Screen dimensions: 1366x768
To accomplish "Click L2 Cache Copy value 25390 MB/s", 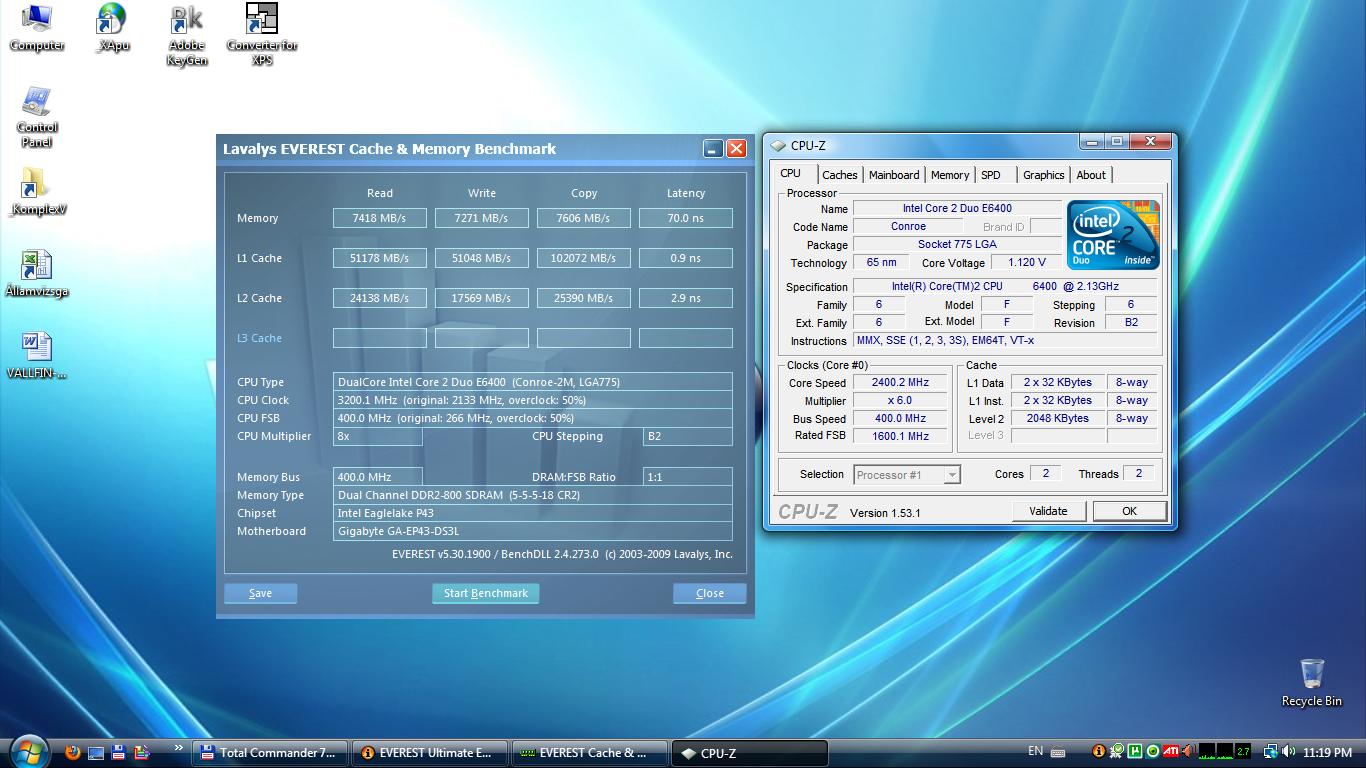I will tap(584, 298).
